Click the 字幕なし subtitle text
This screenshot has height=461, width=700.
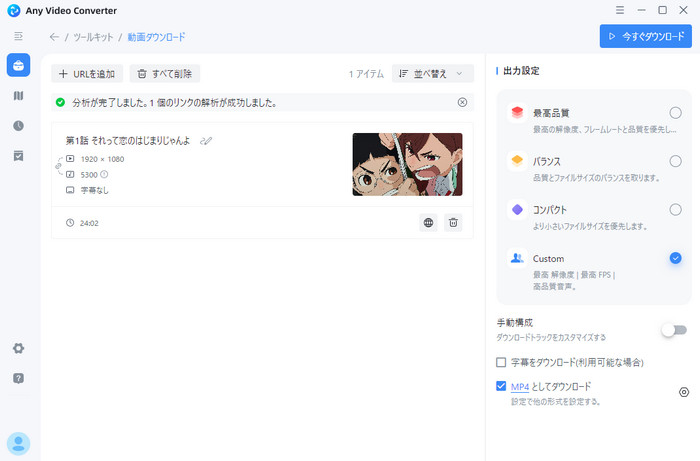point(95,190)
